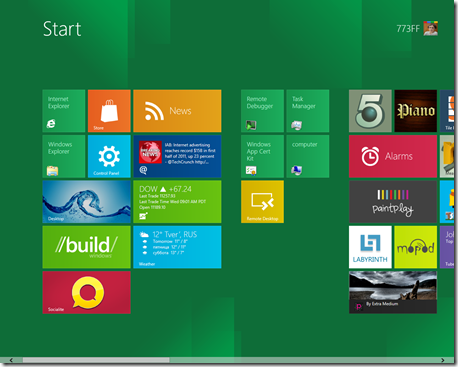This screenshot has height=367, width=458.
Task: Open the Internet Explorer tile
Action: click(64, 111)
